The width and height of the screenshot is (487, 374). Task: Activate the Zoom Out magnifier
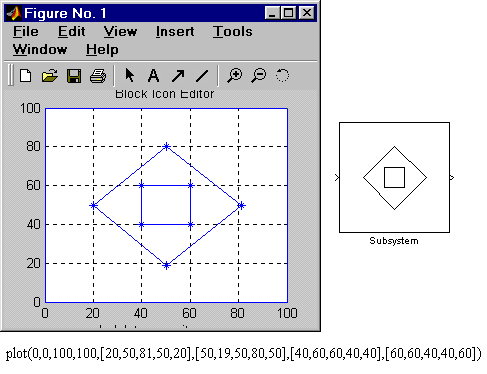[259, 75]
